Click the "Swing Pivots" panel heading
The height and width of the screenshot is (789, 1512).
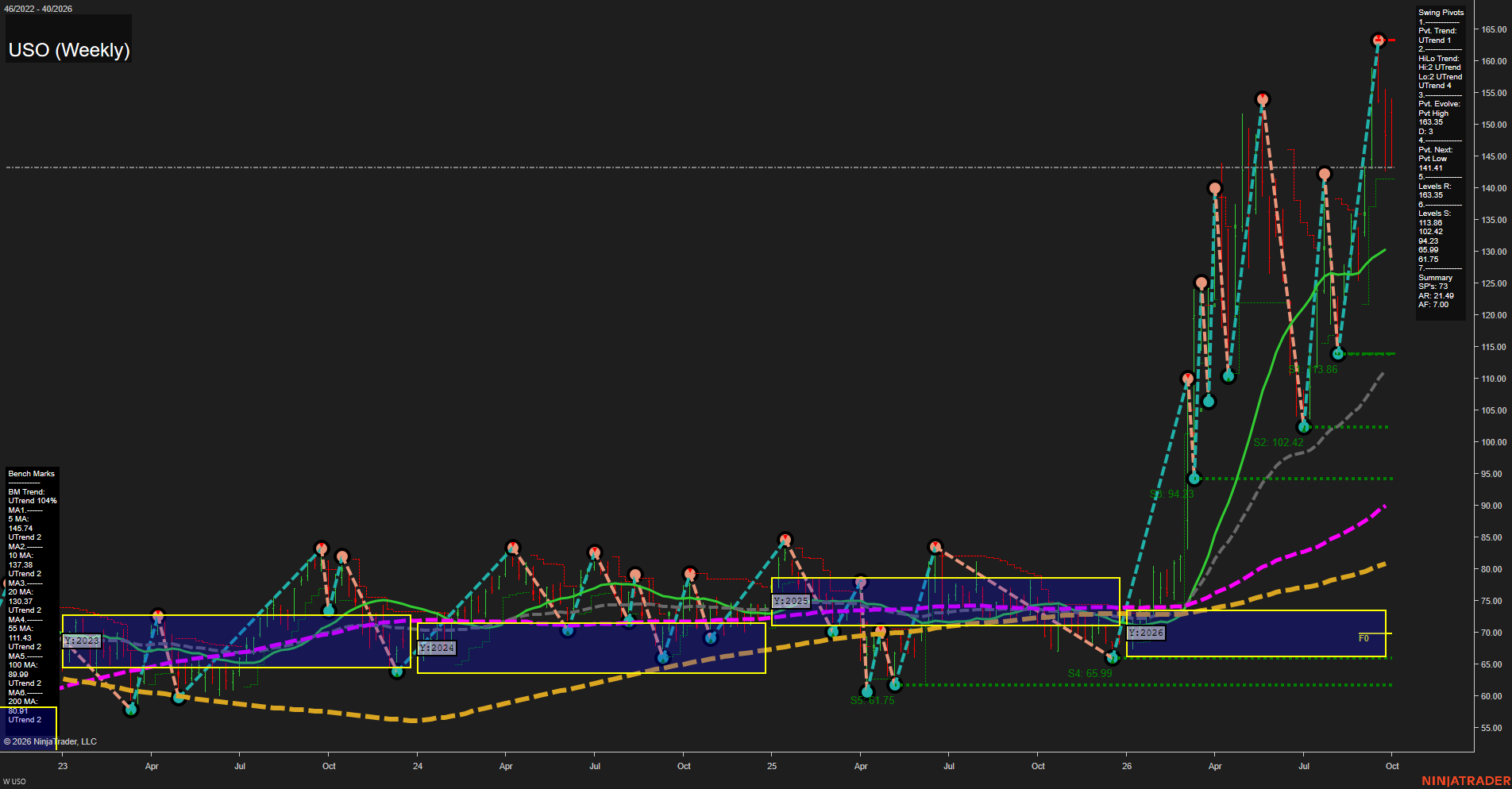click(x=1441, y=13)
